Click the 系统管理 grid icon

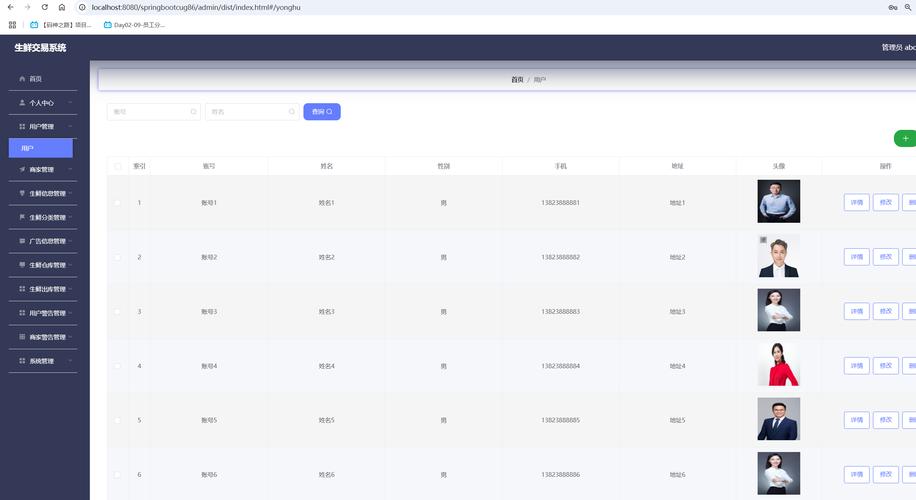(22, 361)
